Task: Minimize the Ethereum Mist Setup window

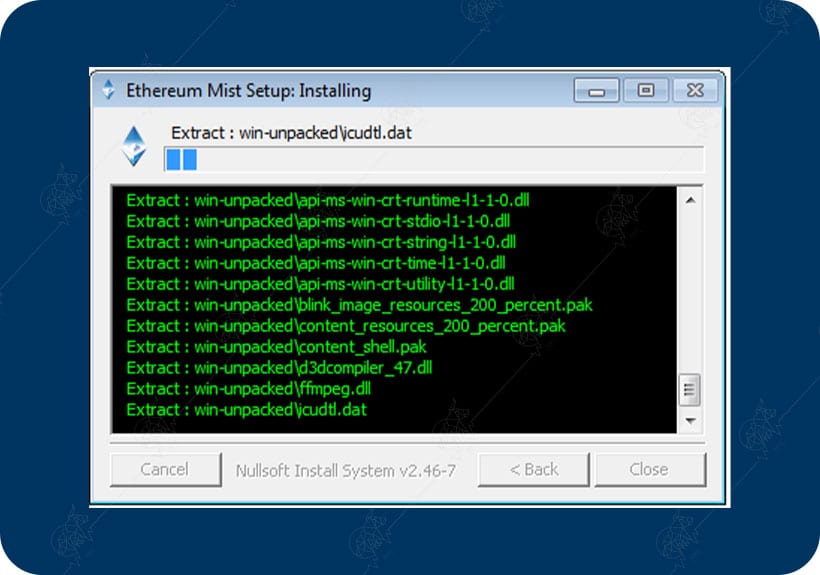Action: [x=596, y=91]
